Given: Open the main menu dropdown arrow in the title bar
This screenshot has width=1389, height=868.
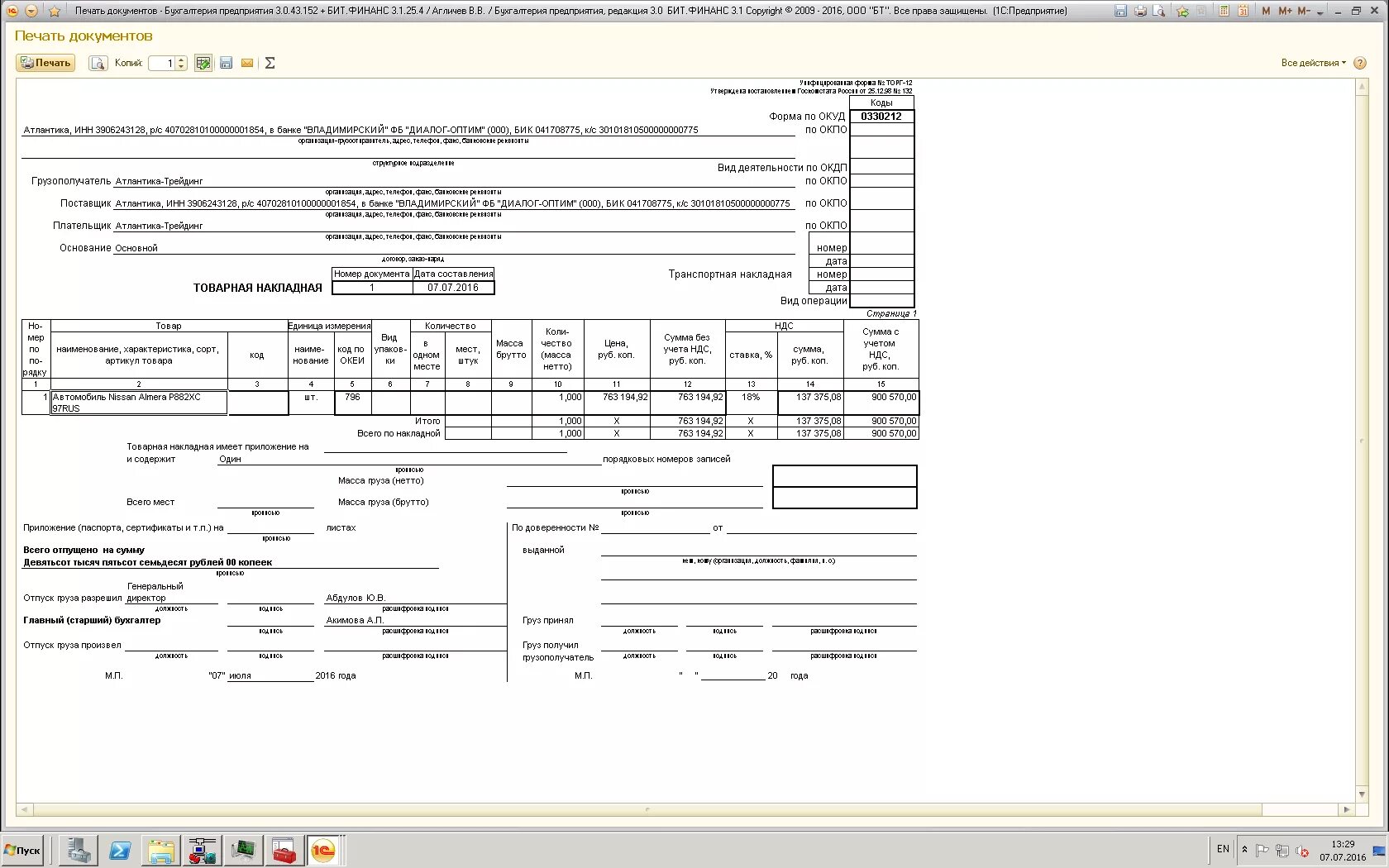Looking at the screenshot, I should [x=31, y=11].
